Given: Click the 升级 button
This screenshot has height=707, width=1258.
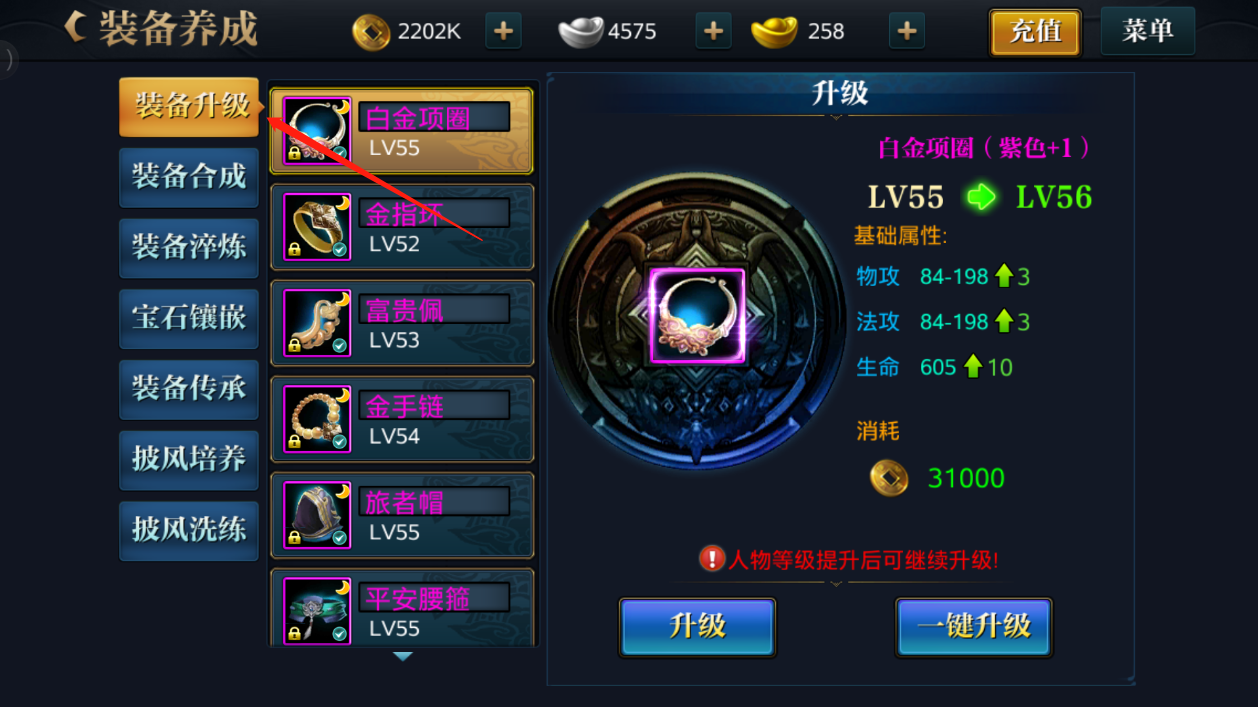Looking at the screenshot, I should [698, 627].
